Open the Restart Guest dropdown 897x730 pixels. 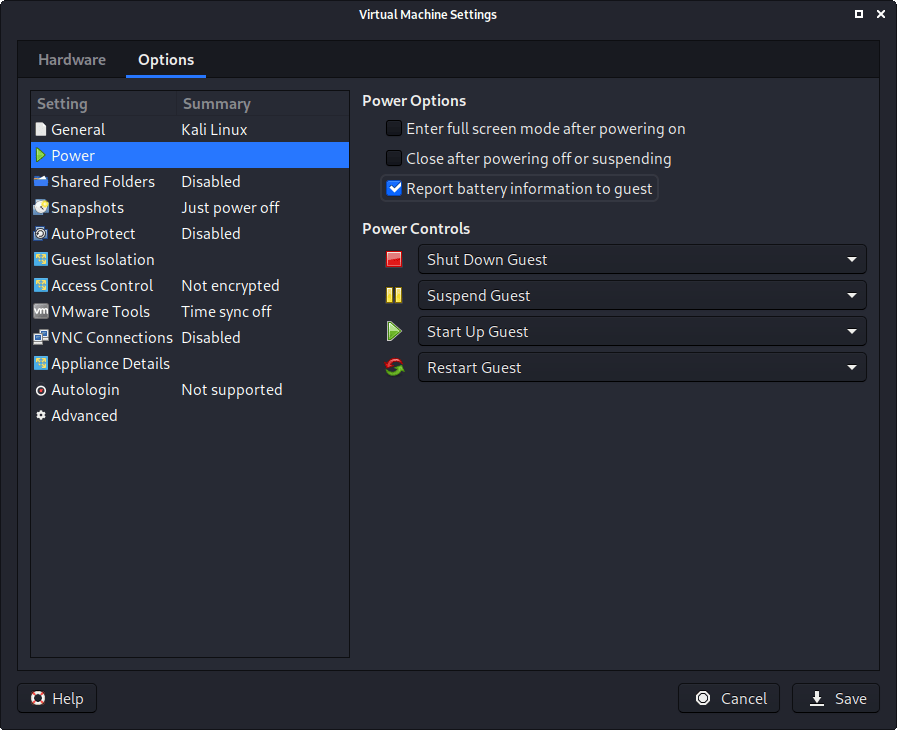pyautogui.click(x=852, y=367)
